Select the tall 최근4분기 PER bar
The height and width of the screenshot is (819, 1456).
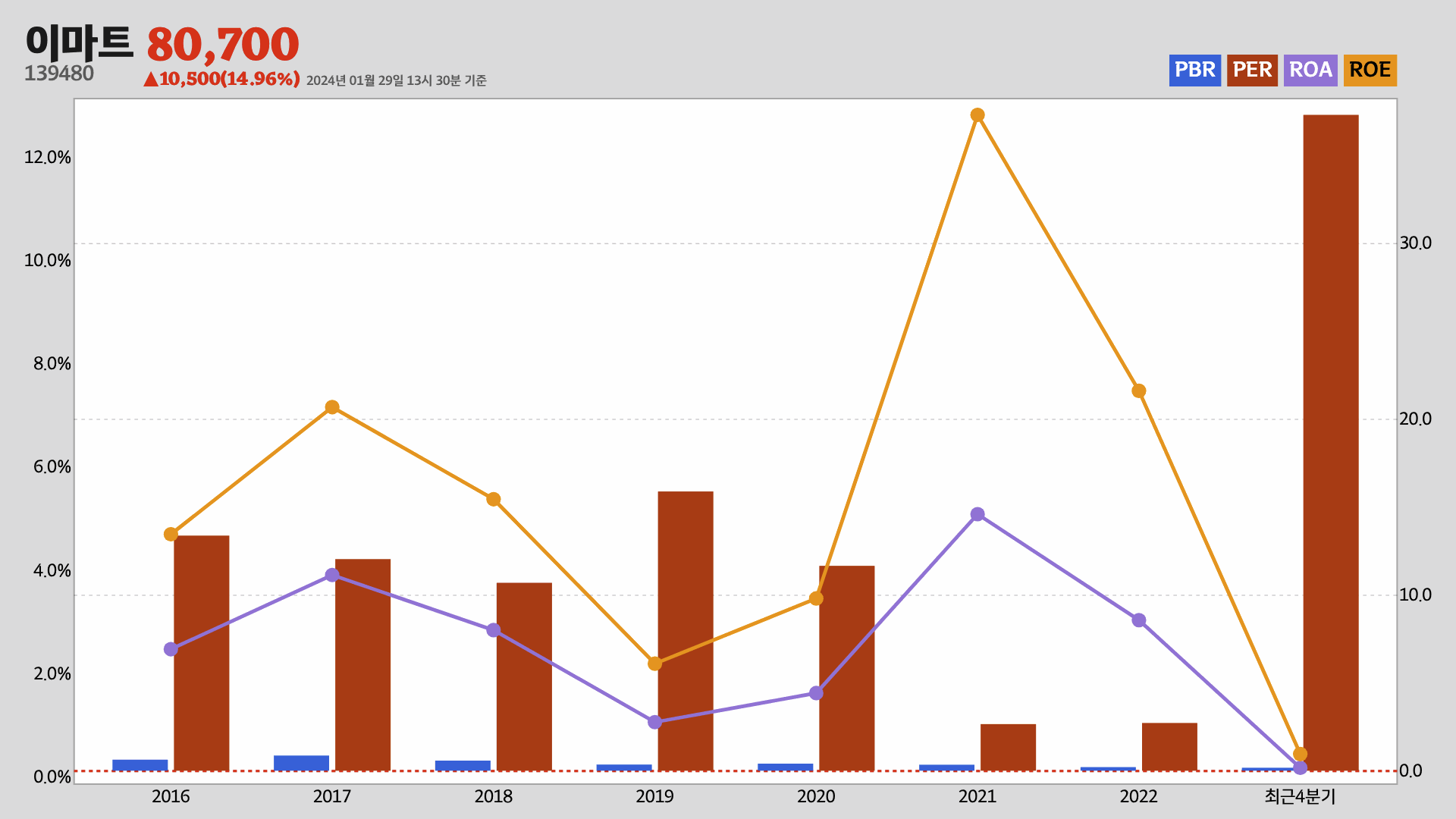pos(1331,443)
